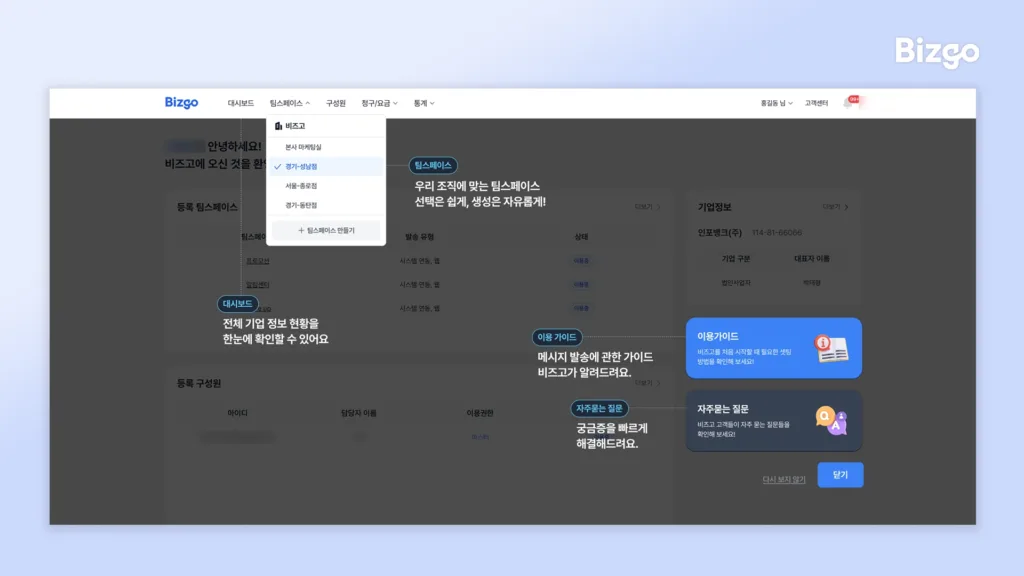The width and height of the screenshot is (1024, 576).
Task: Click the 등록 팀스페이스 heading
Action: pos(207,207)
